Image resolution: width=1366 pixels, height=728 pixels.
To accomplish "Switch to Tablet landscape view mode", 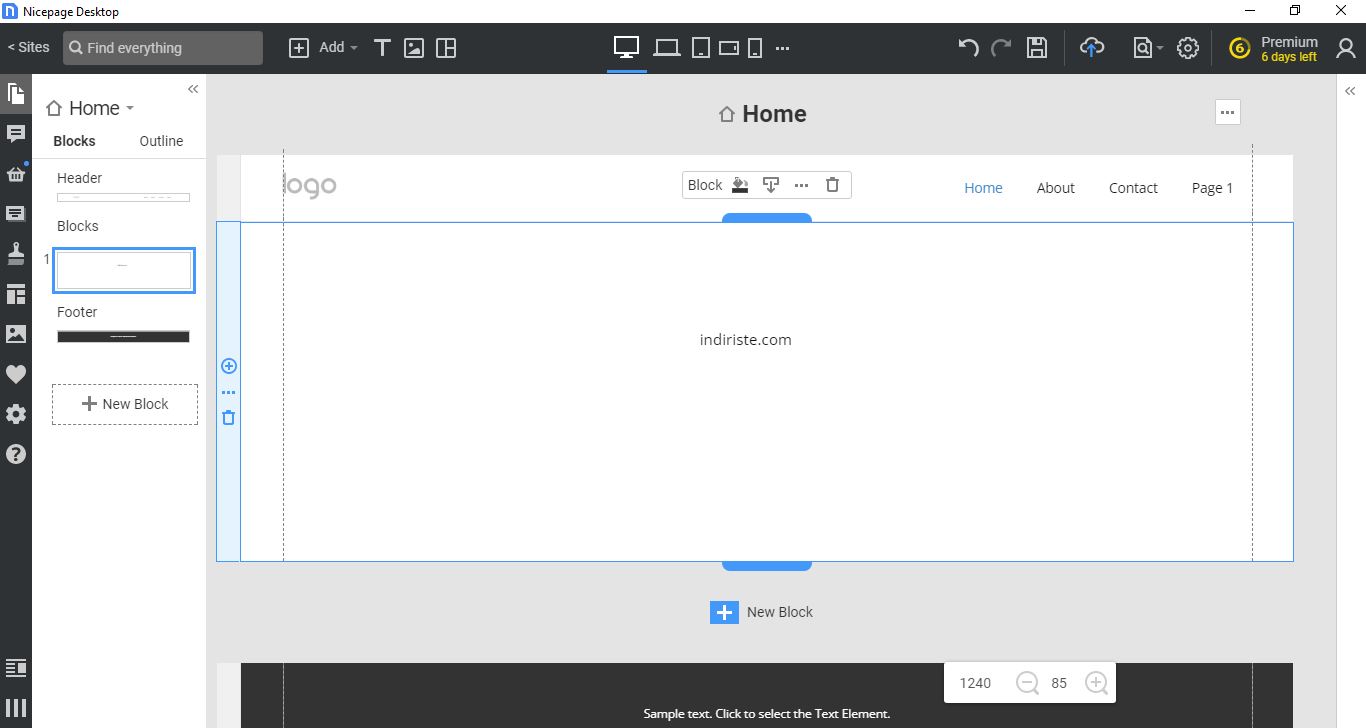I will pyautogui.click(x=729, y=47).
